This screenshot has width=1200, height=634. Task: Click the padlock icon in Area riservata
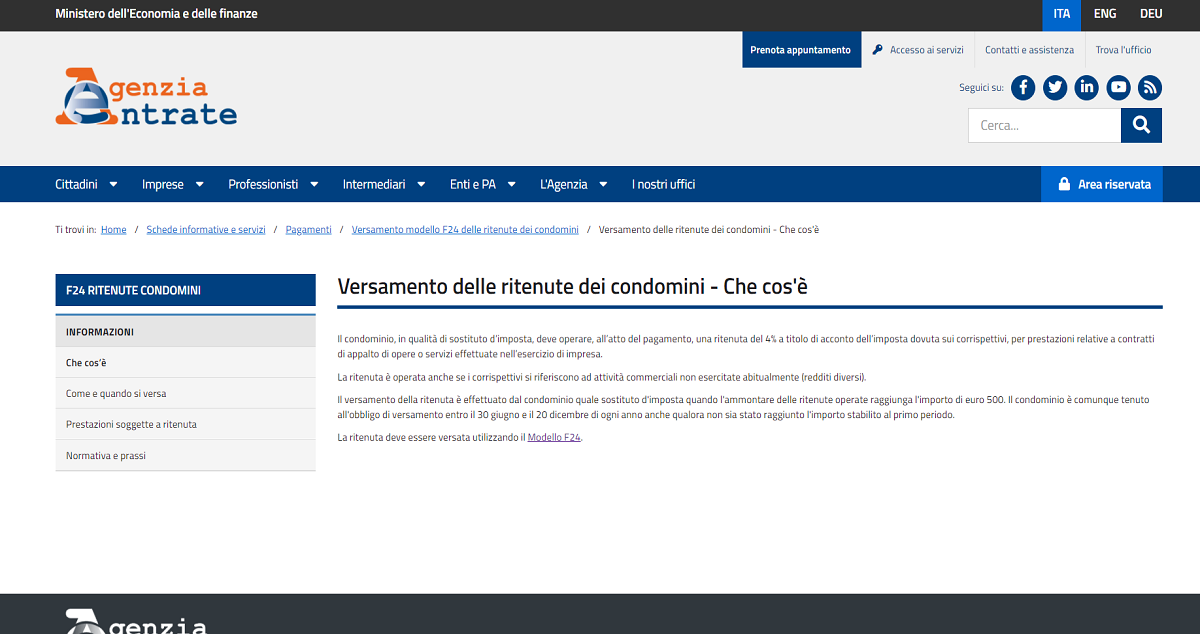[1064, 184]
